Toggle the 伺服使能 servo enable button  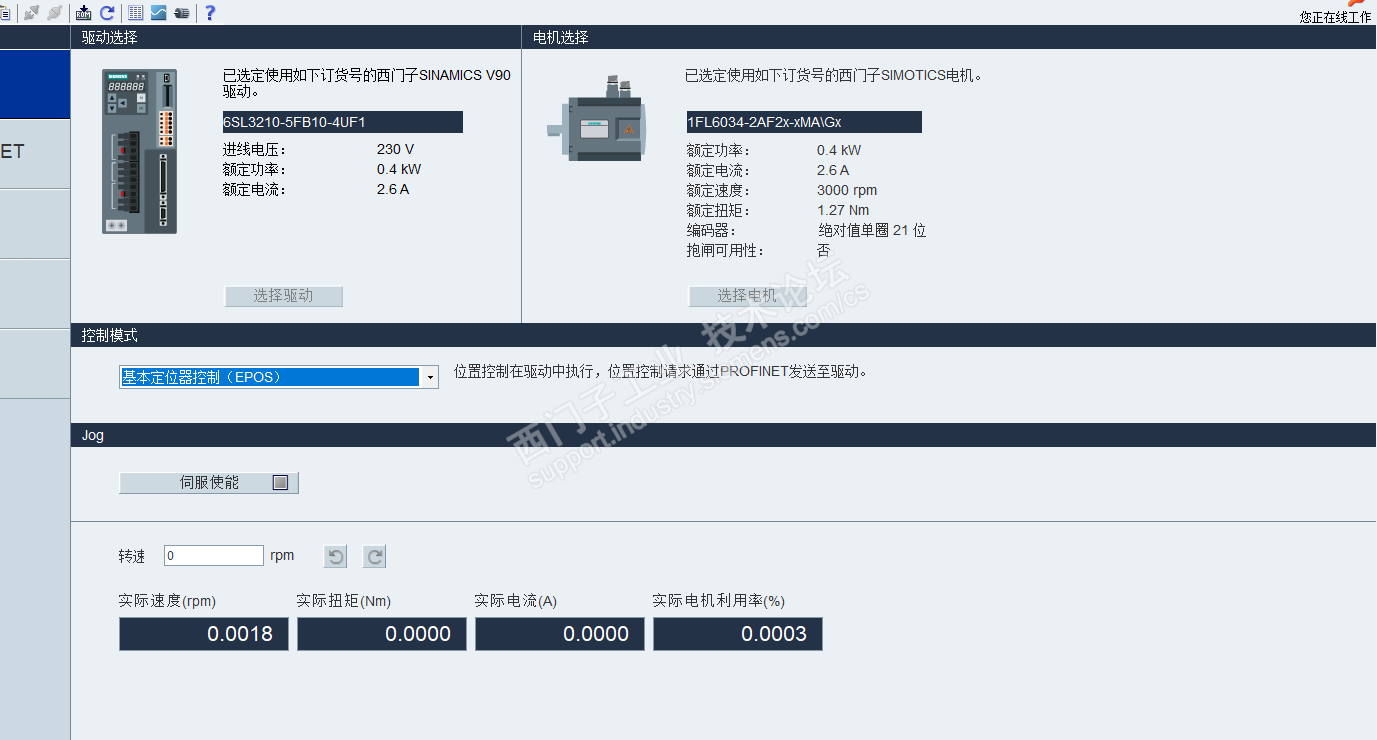(x=209, y=483)
